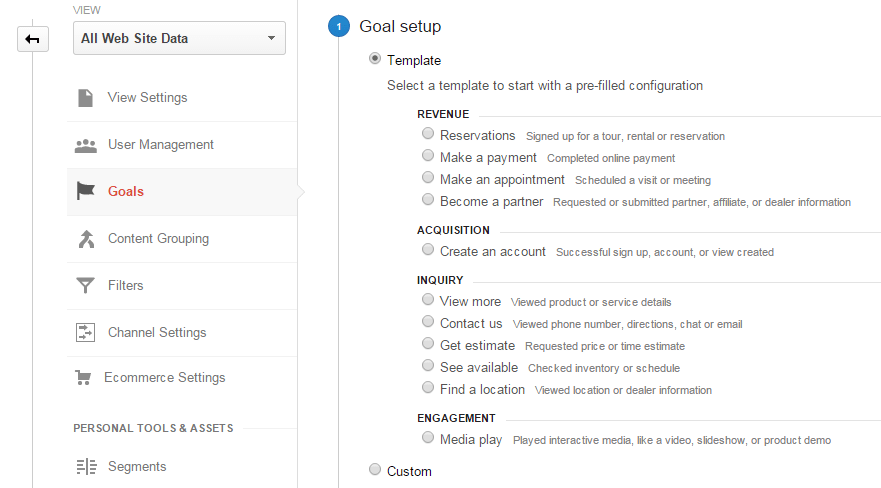Open View Settings via the document icon
The image size is (881, 488).
[x=85, y=98]
